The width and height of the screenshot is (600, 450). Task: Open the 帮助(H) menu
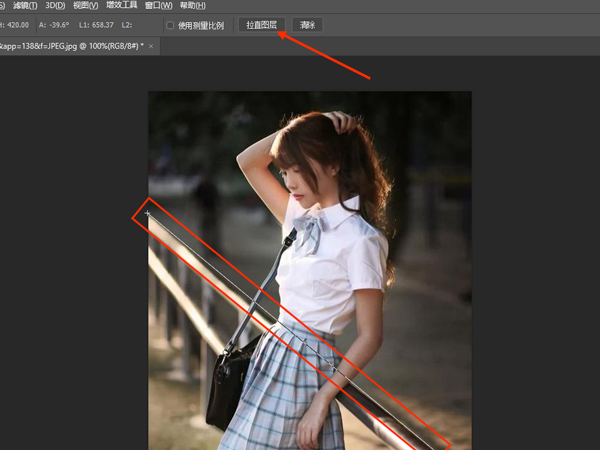pos(193,5)
